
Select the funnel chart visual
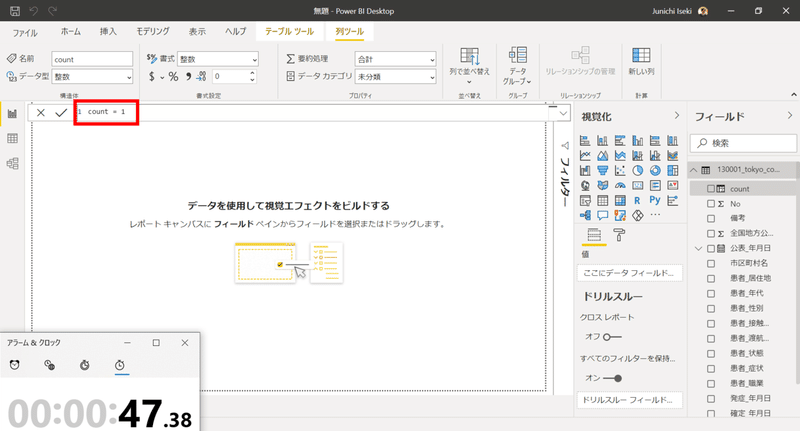pyautogui.click(x=603, y=170)
